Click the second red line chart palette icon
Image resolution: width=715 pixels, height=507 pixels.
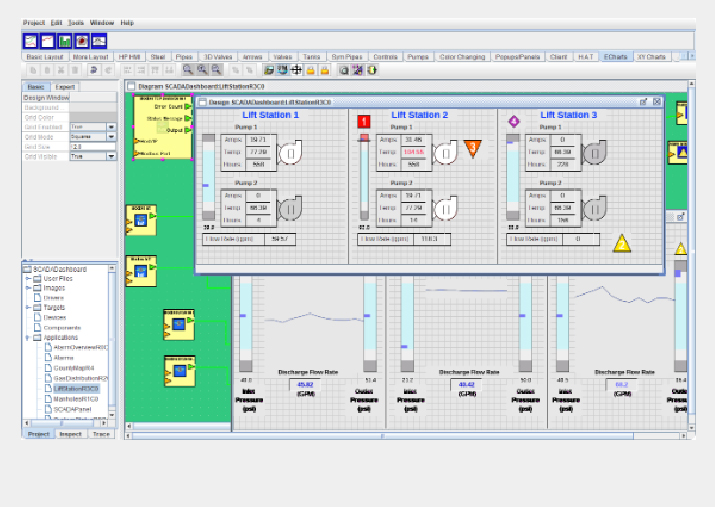[48, 41]
